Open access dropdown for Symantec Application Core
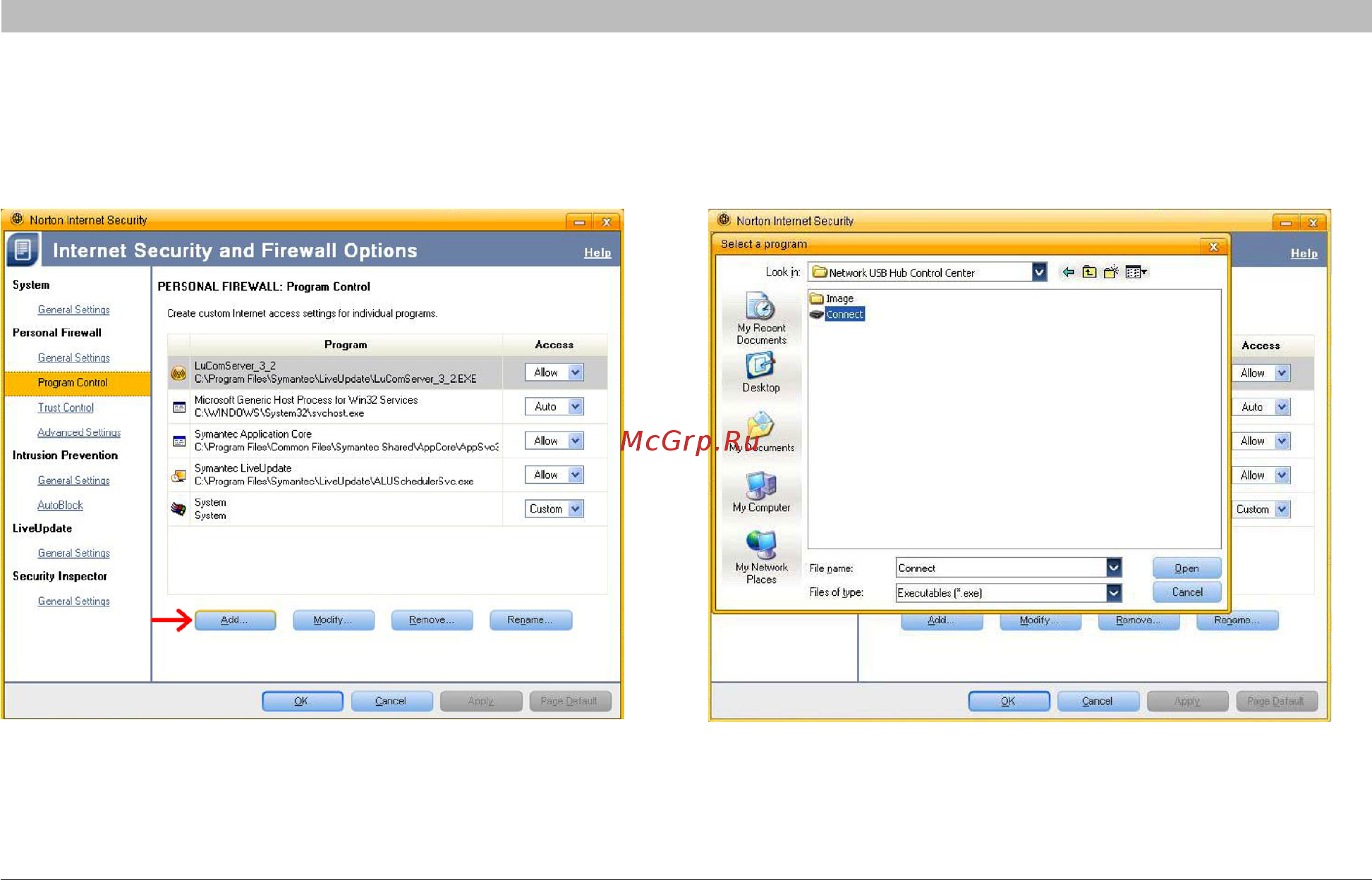This screenshot has height=880, width=1372. coord(576,441)
